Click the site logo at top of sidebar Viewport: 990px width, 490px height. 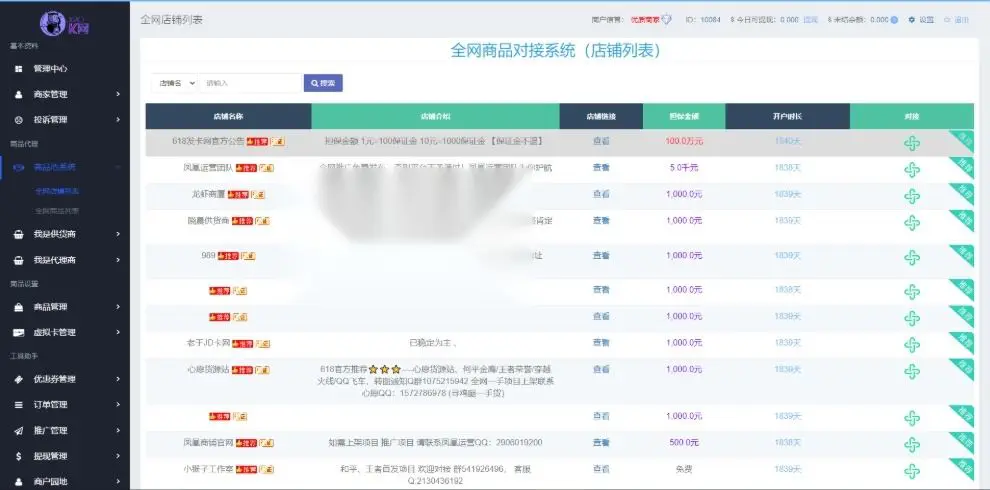[65, 23]
